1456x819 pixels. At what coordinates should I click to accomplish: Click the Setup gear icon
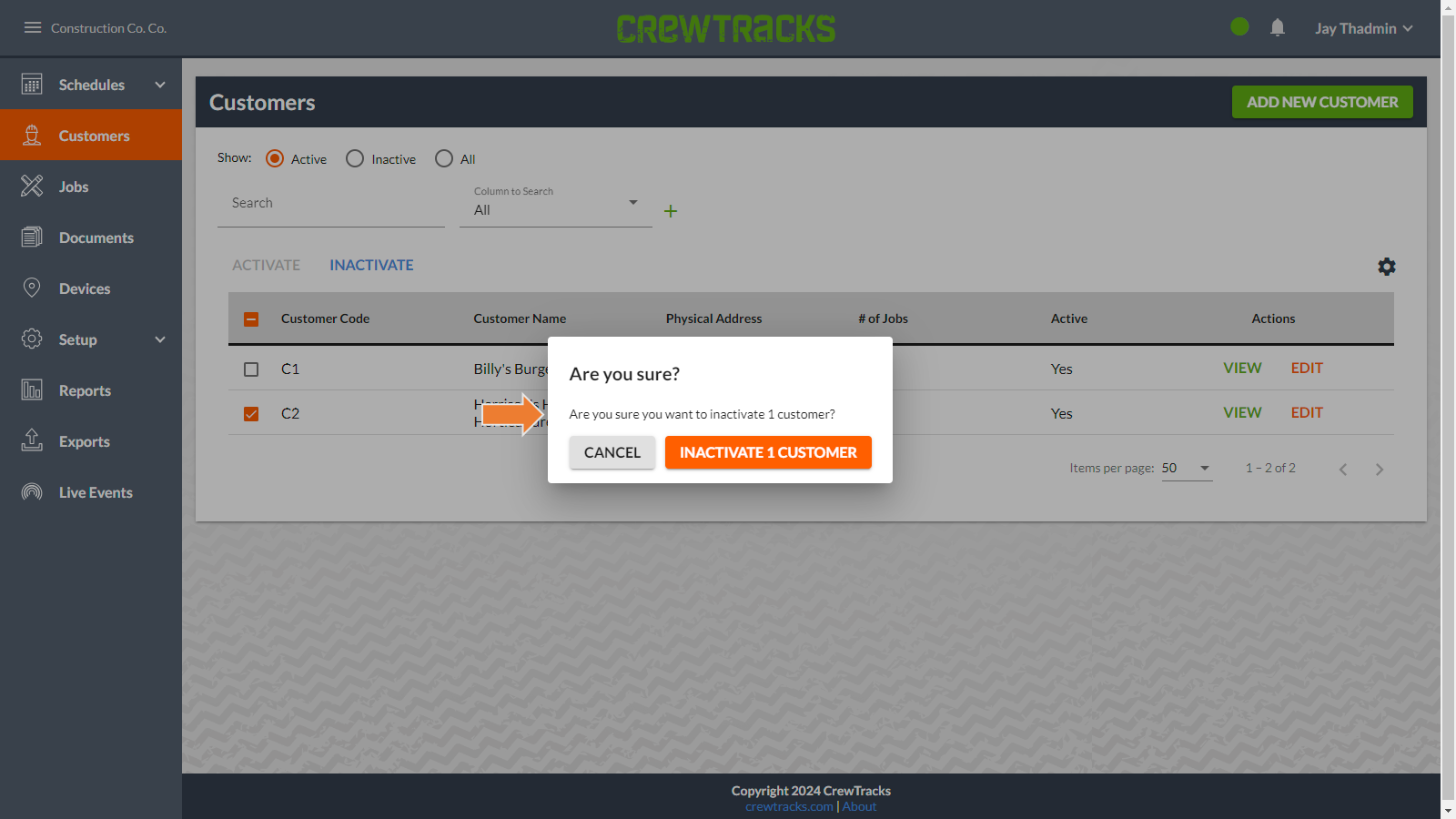(x=32, y=339)
